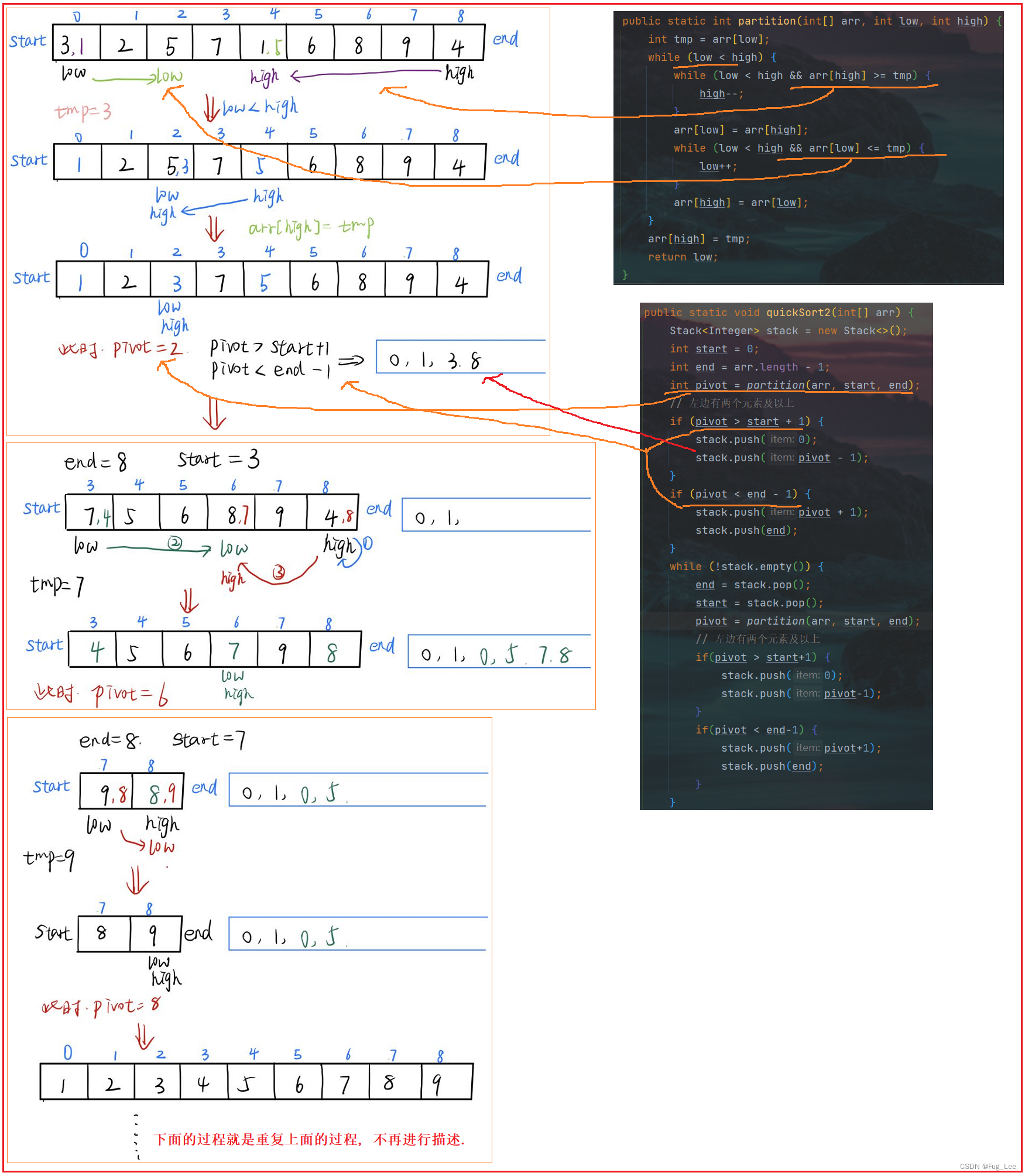The width and height of the screenshot is (1025, 1176).
Task: Click the handwritten tmp=3 annotation
Action: pyautogui.click(x=82, y=110)
